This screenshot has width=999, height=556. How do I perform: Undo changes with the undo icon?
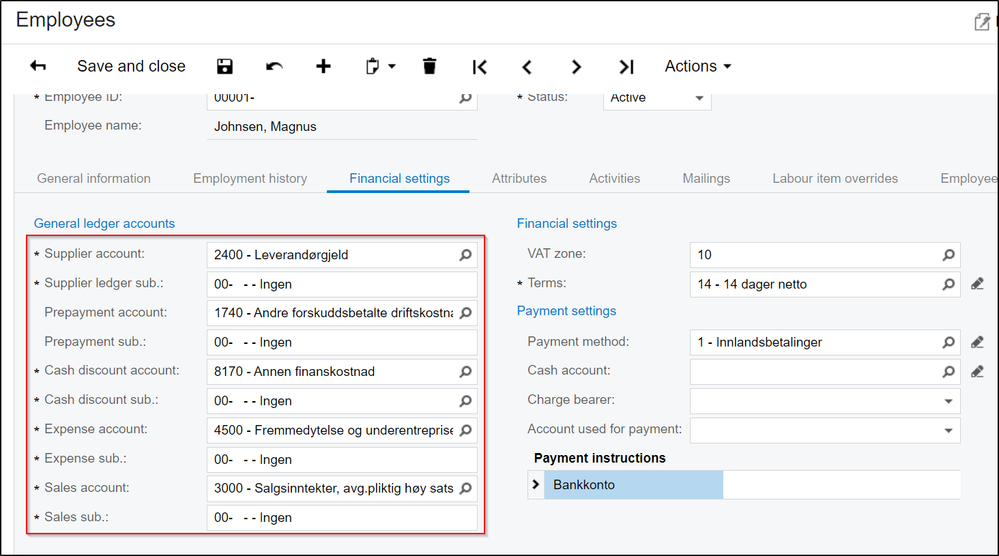(274, 66)
